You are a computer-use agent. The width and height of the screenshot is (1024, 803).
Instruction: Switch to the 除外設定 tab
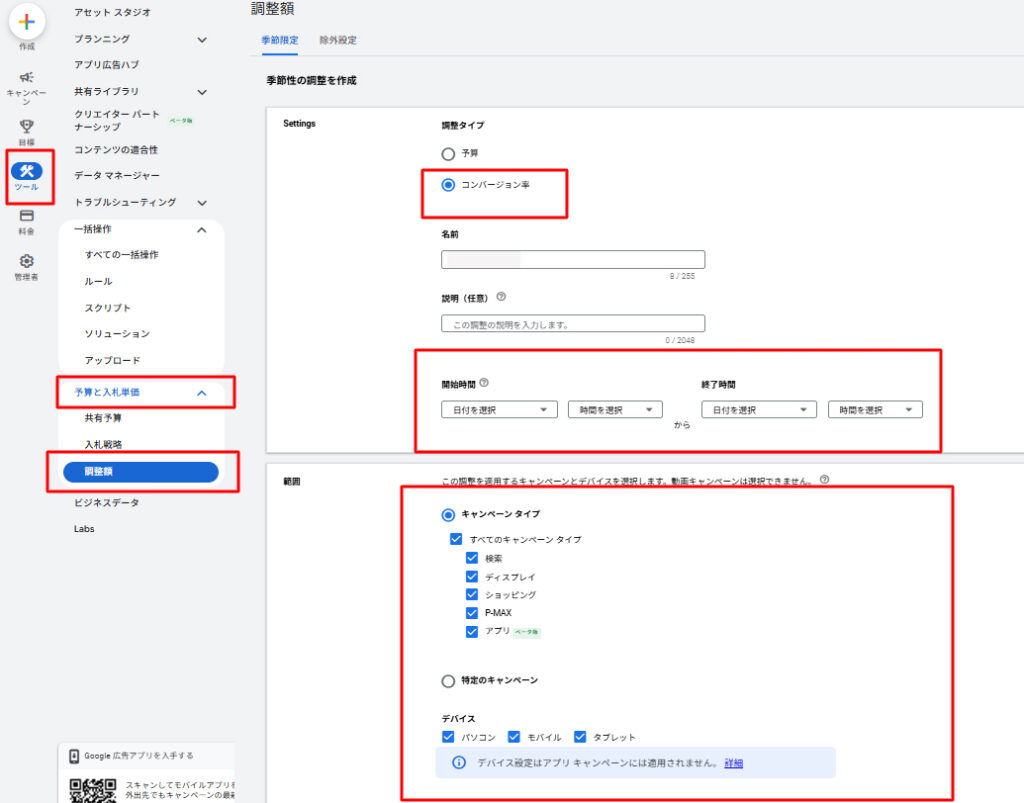point(338,41)
